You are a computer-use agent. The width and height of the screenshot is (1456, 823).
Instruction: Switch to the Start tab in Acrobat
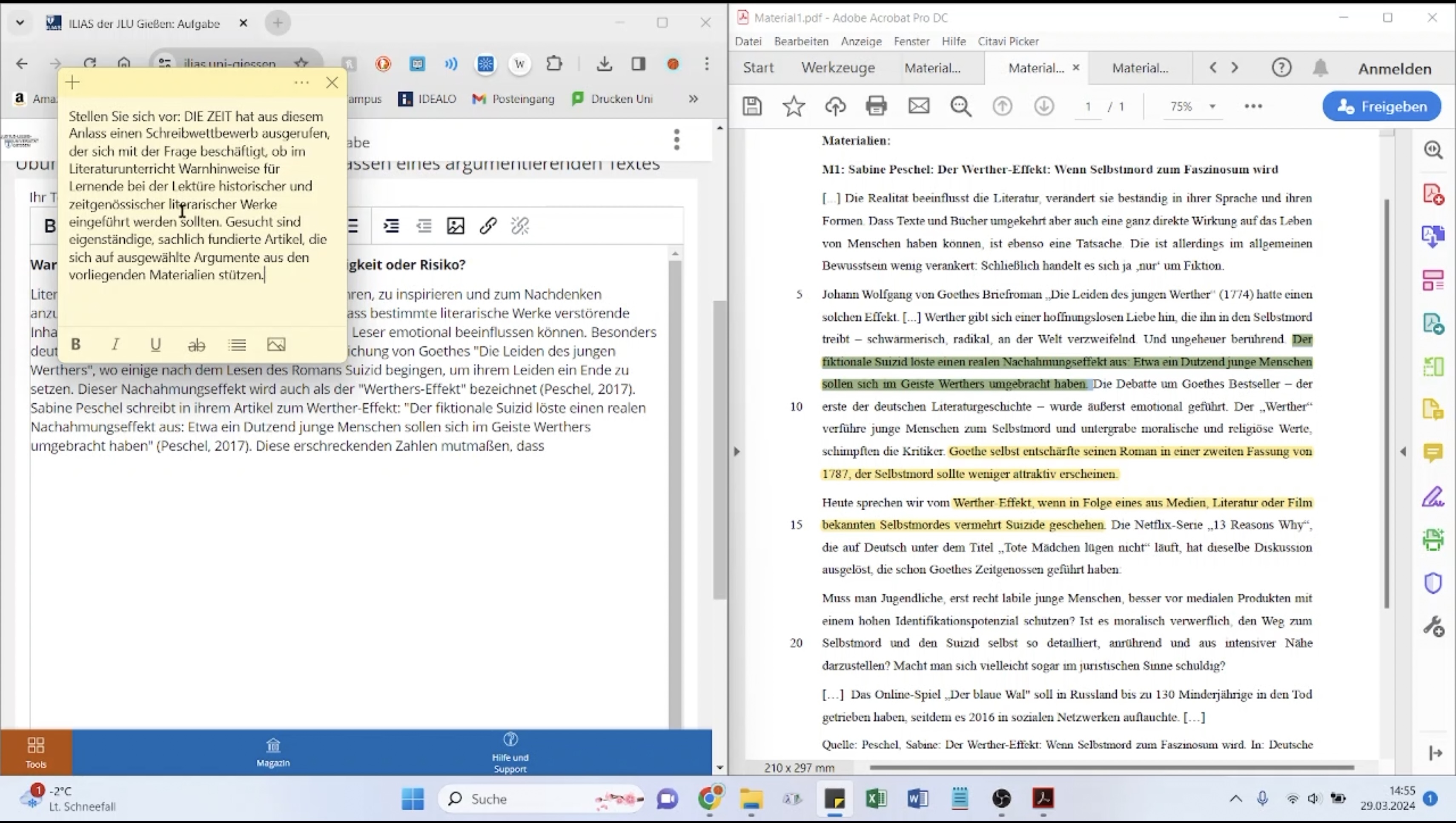click(758, 68)
